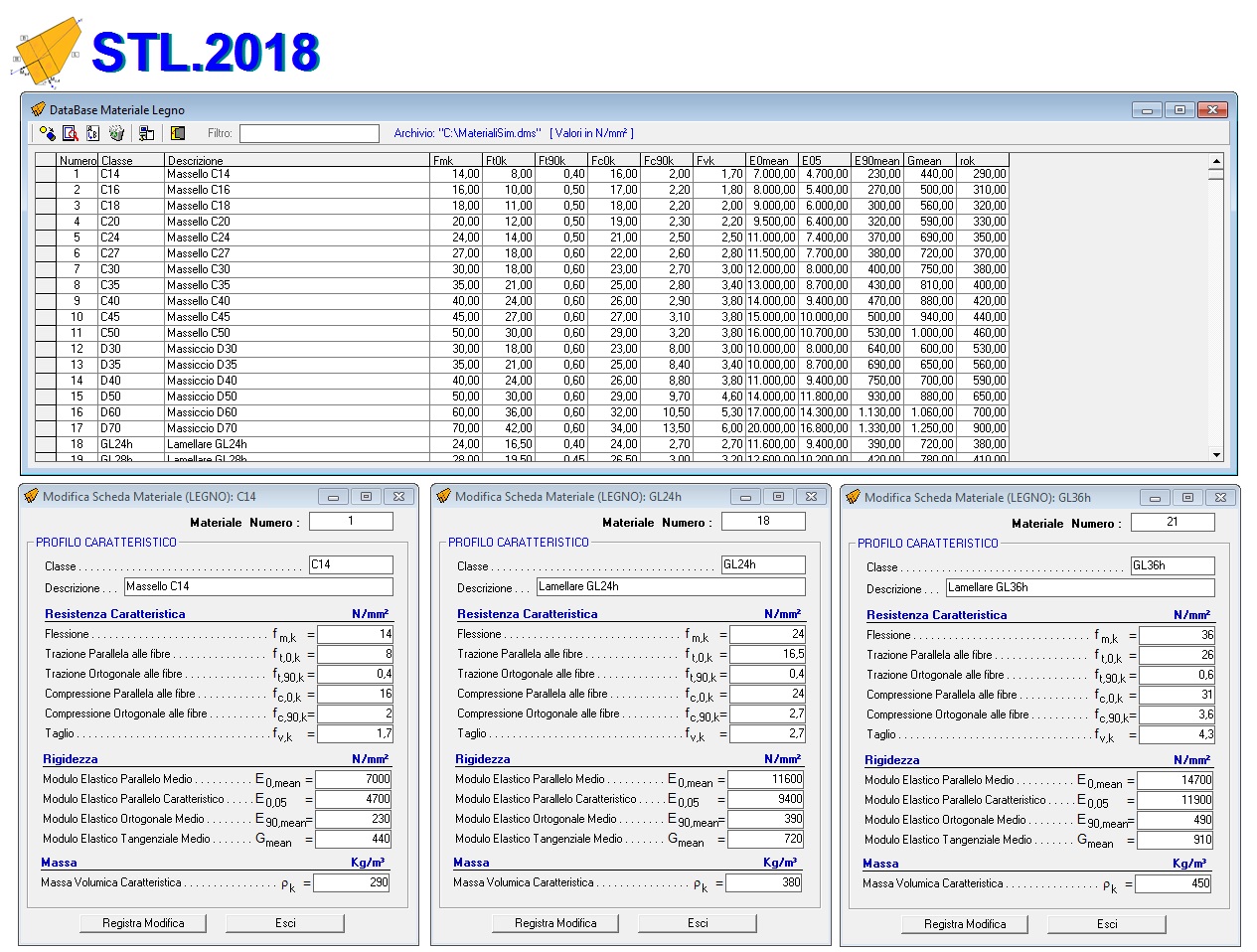Maximize the DataBase Materiale Legno window
The image size is (1257, 952).
pos(1179,109)
